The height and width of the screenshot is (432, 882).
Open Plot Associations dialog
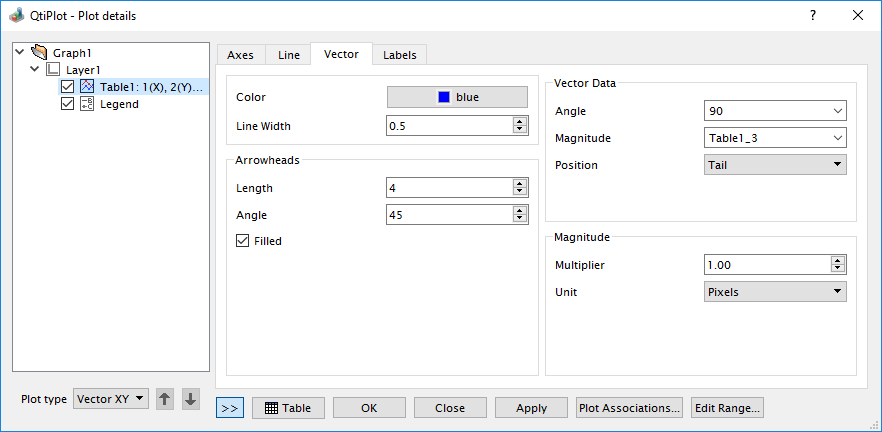pyautogui.click(x=630, y=408)
